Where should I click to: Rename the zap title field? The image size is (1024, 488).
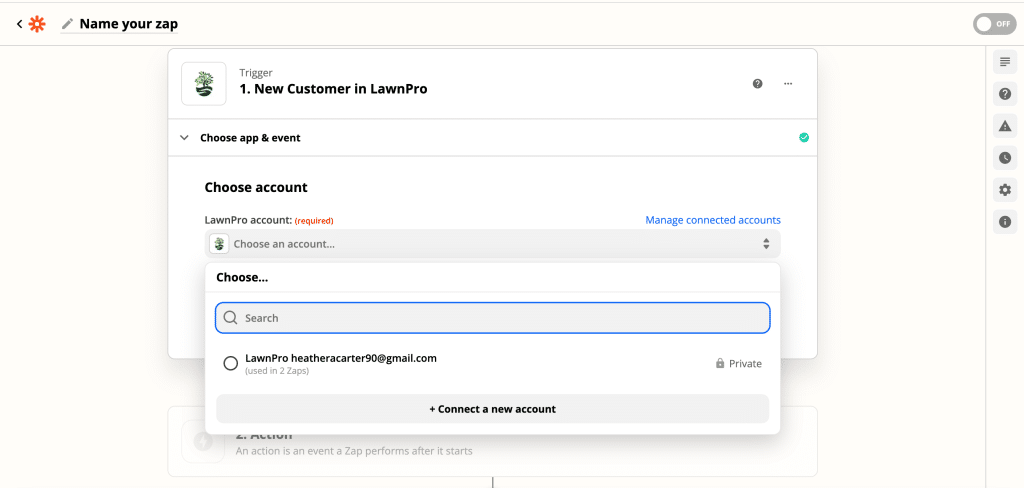pyautogui.click(x=129, y=24)
